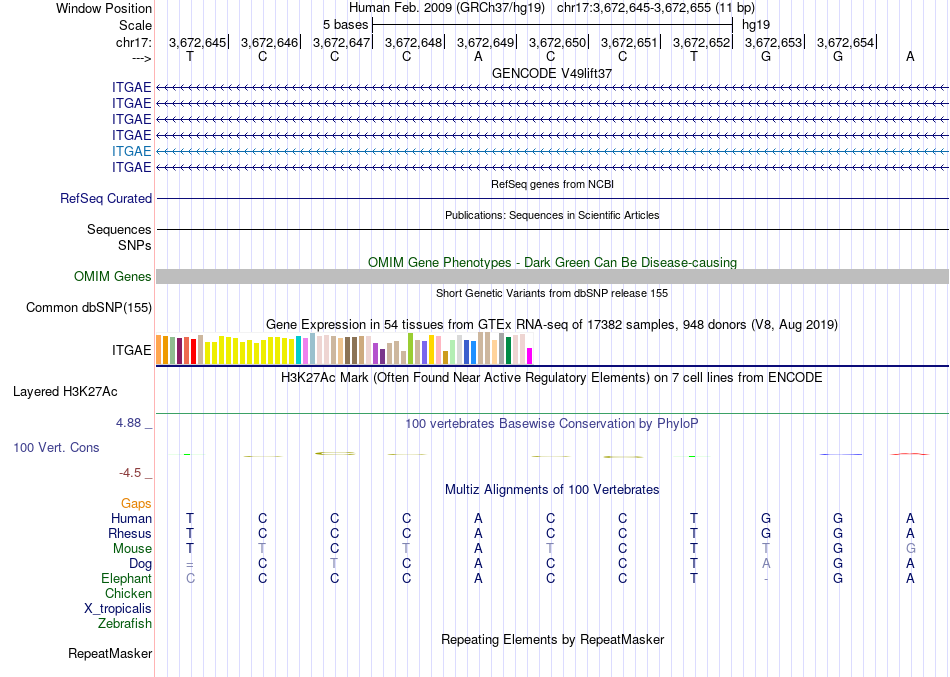
Task: Click the red bar in GTEx expression chart
Action: point(193,352)
